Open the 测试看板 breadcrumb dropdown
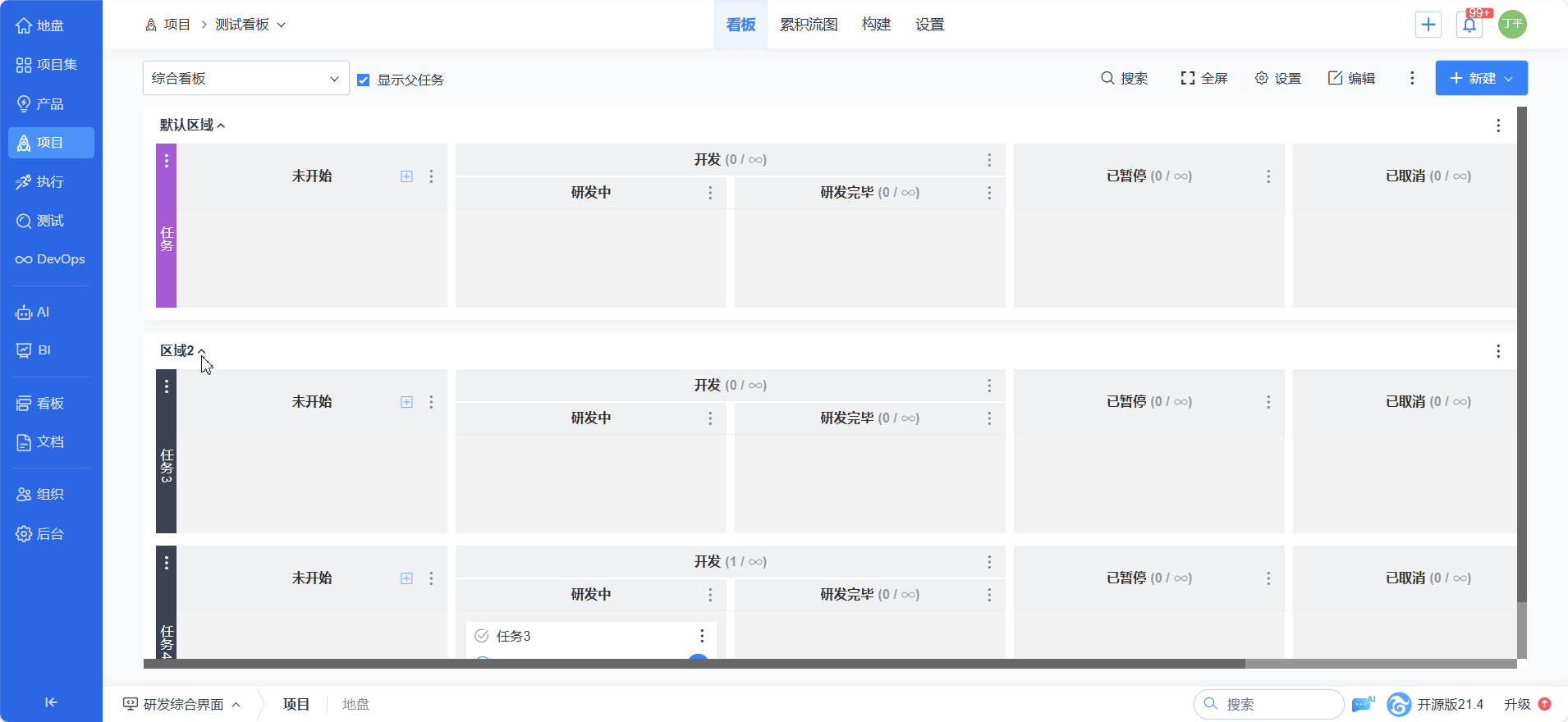Screen dimensions: 1568x722 (x=250, y=25)
